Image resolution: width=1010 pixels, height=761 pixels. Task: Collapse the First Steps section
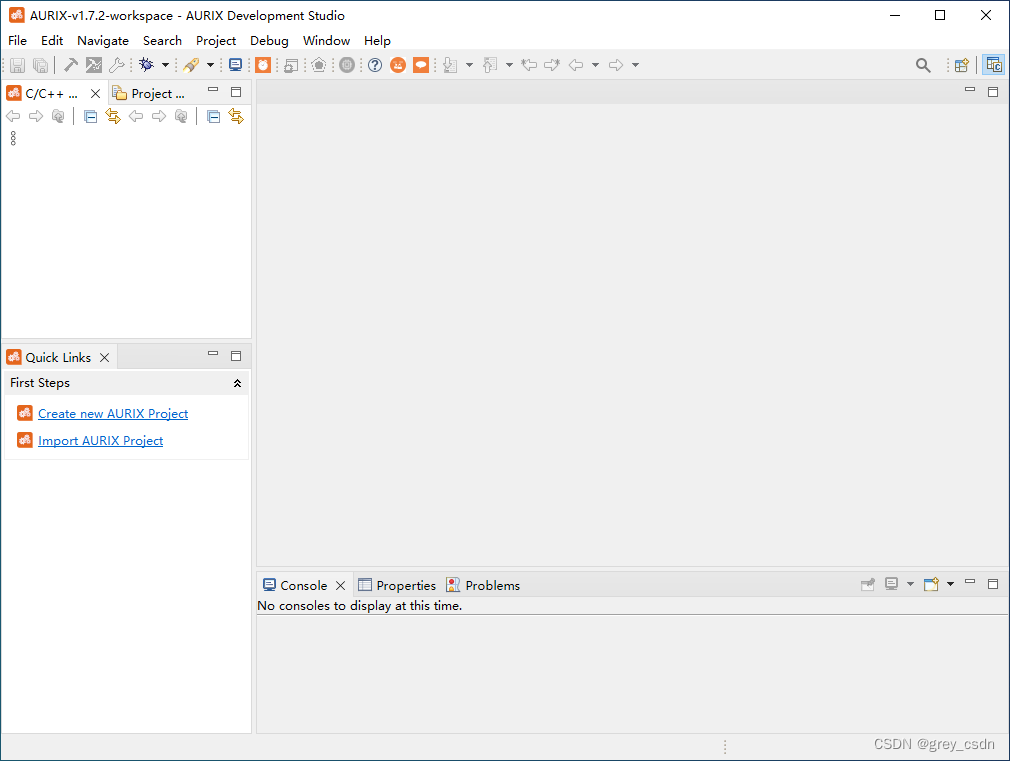point(237,382)
